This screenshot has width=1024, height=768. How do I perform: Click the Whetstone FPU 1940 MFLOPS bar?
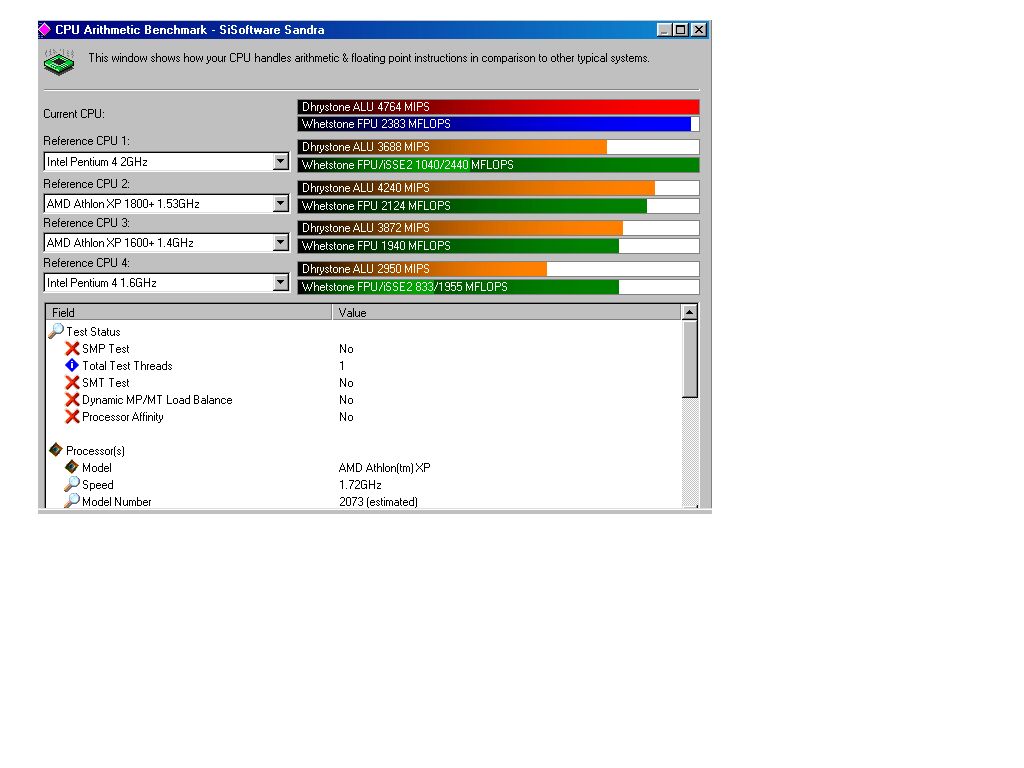pos(498,246)
